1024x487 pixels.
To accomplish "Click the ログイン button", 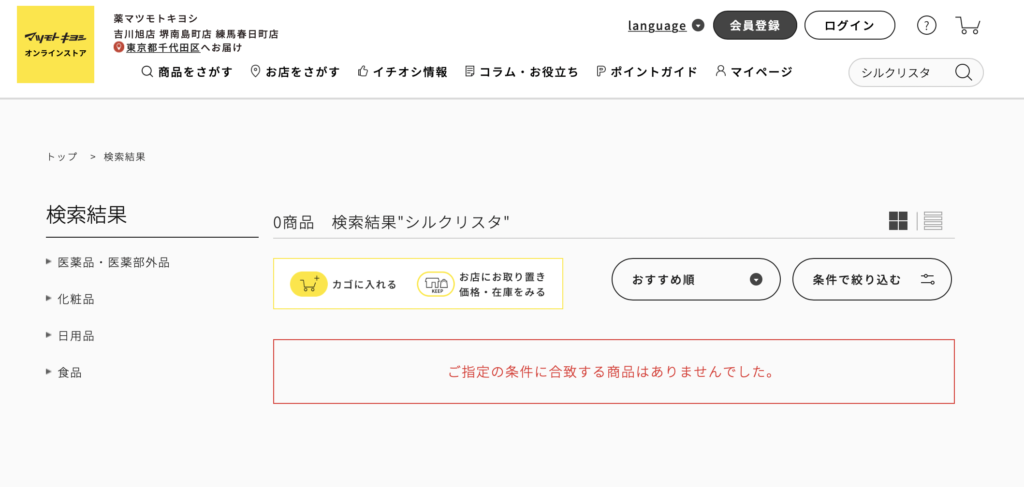I will pyautogui.click(x=850, y=25).
